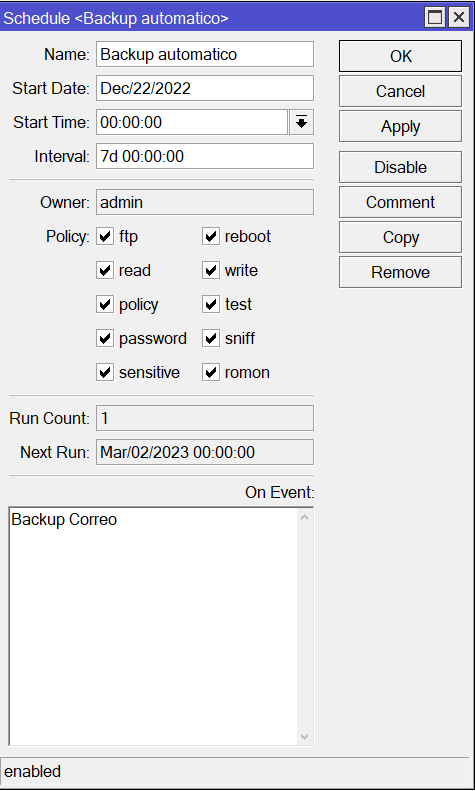This screenshot has width=475, height=791.
Task: Close the Schedule dialog window
Action: point(459,17)
